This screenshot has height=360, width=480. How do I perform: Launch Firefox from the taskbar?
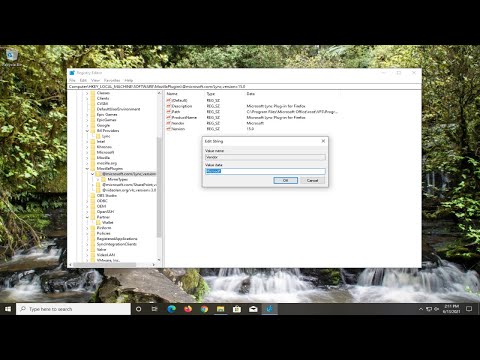click(188, 309)
